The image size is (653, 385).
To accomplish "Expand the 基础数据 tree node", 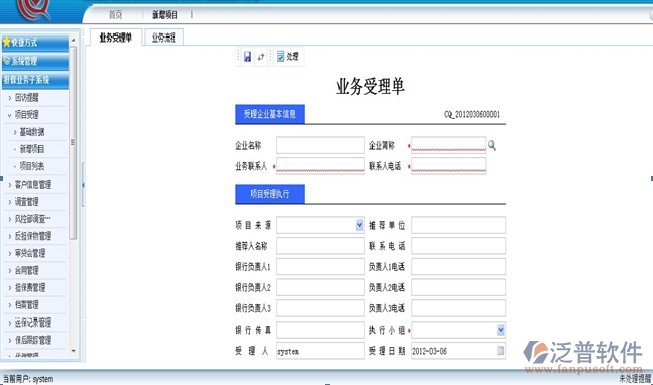I will 15,132.
